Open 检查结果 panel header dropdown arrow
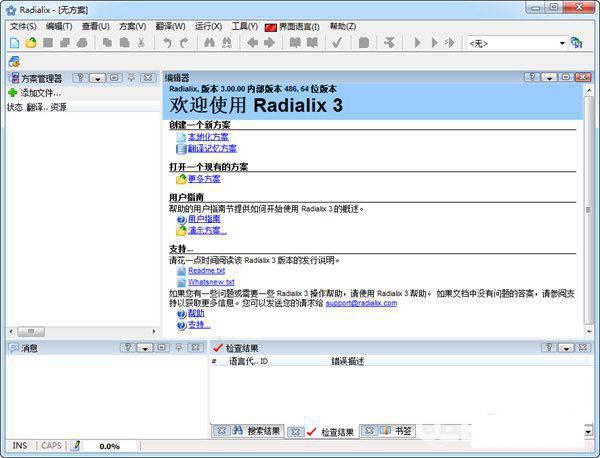The height and width of the screenshot is (458, 600). pos(566,348)
